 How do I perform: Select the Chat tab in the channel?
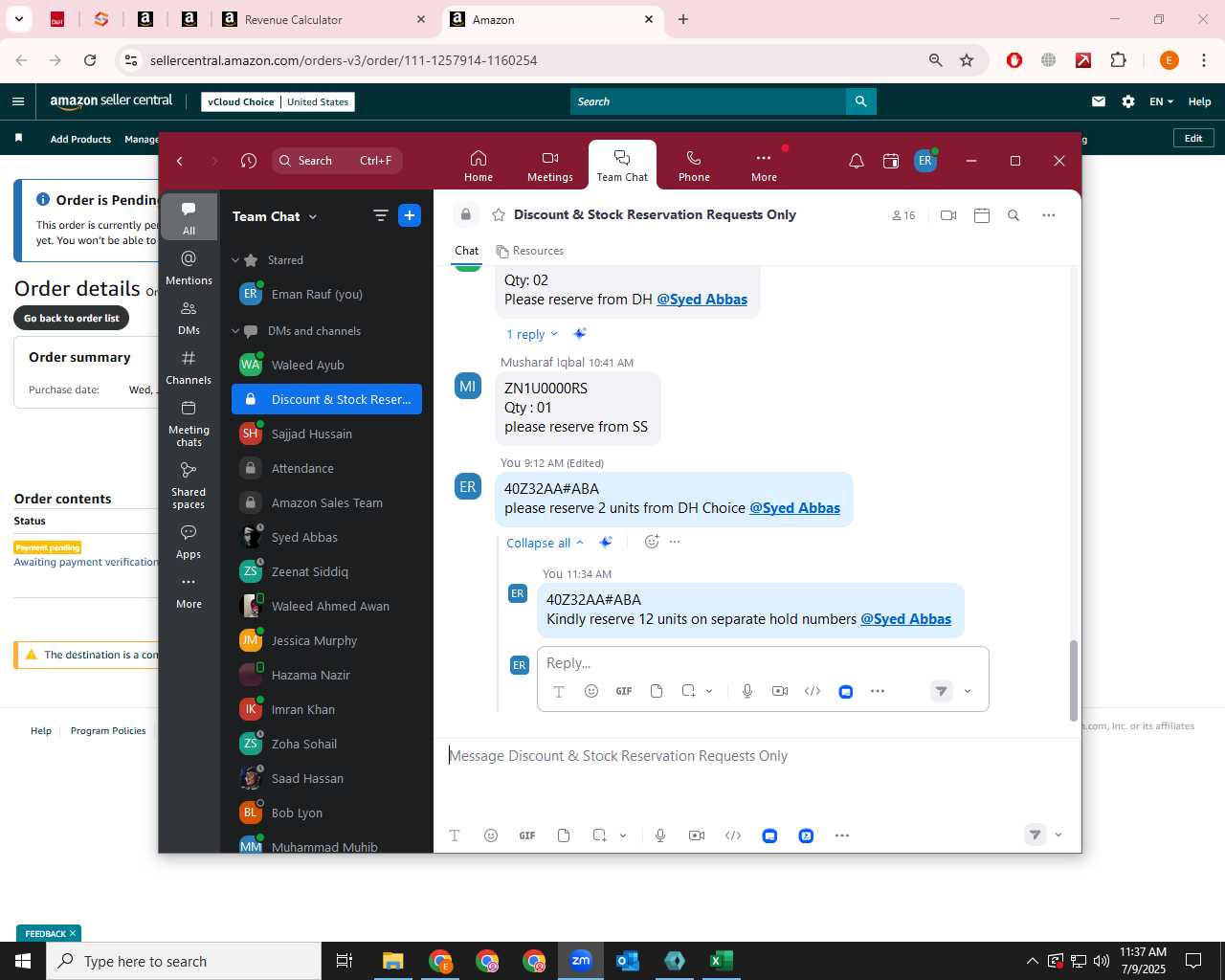coord(466,251)
